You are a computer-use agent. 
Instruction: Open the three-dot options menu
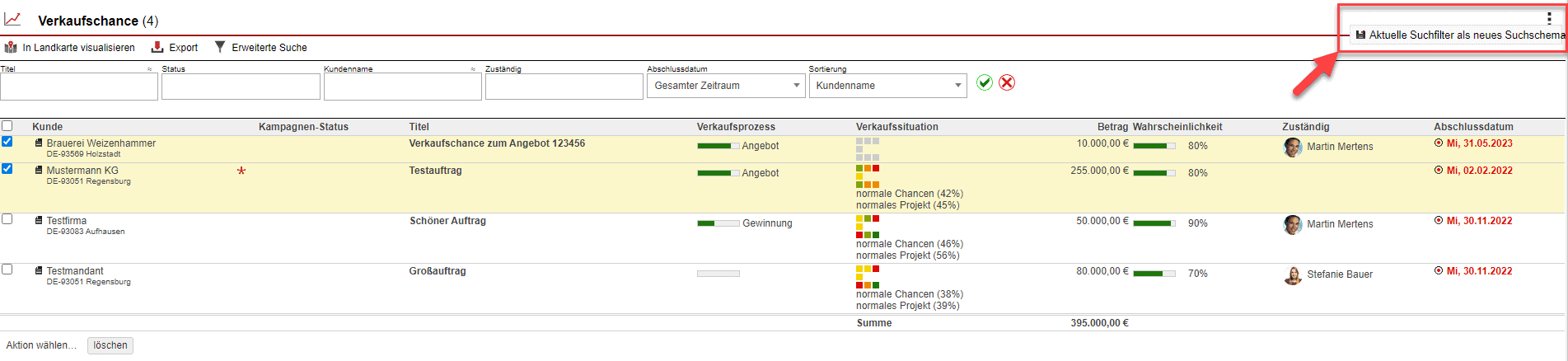click(1549, 18)
